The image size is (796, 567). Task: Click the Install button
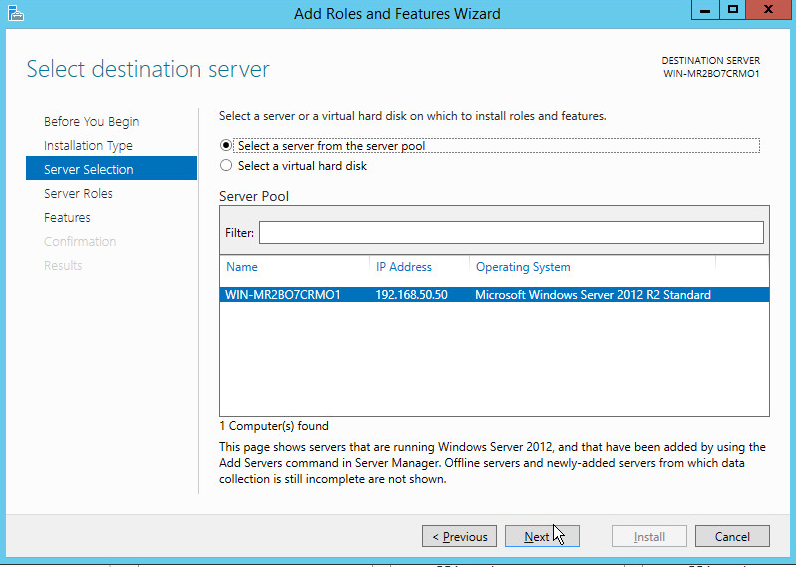(649, 537)
